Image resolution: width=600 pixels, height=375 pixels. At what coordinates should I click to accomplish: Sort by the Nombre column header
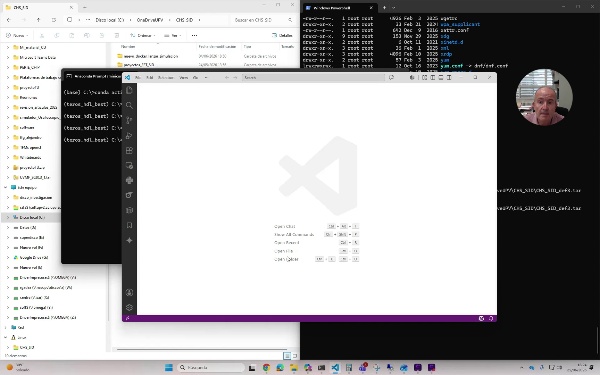coord(128,46)
